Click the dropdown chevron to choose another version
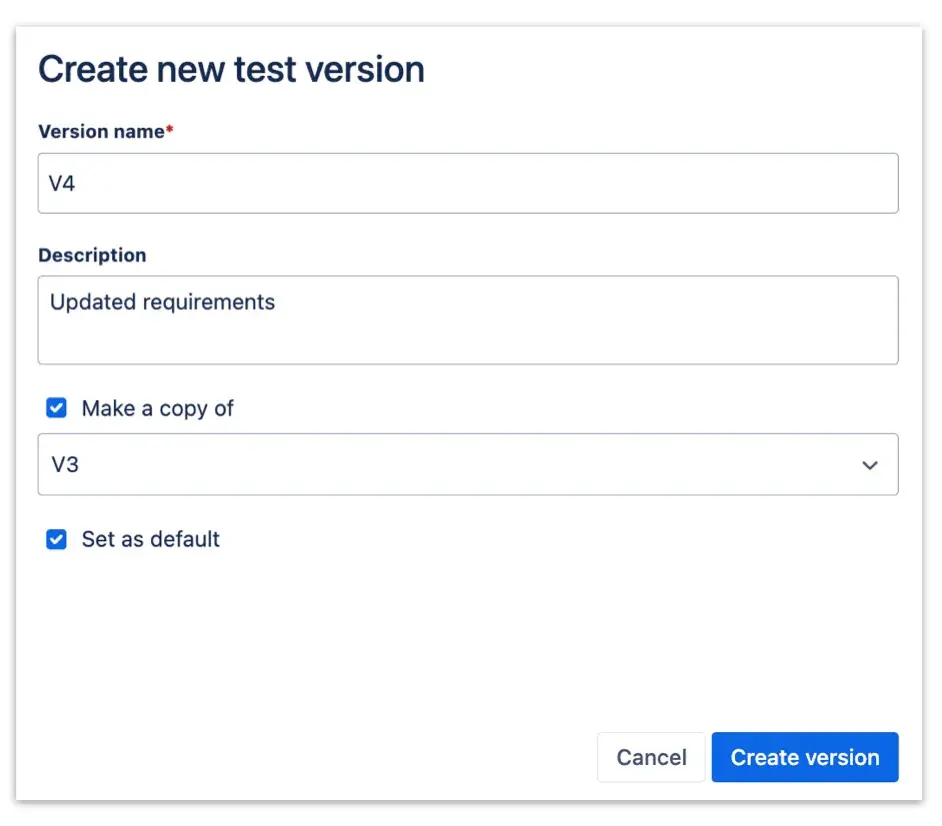This screenshot has width=942, height=826. click(x=869, y=464)
